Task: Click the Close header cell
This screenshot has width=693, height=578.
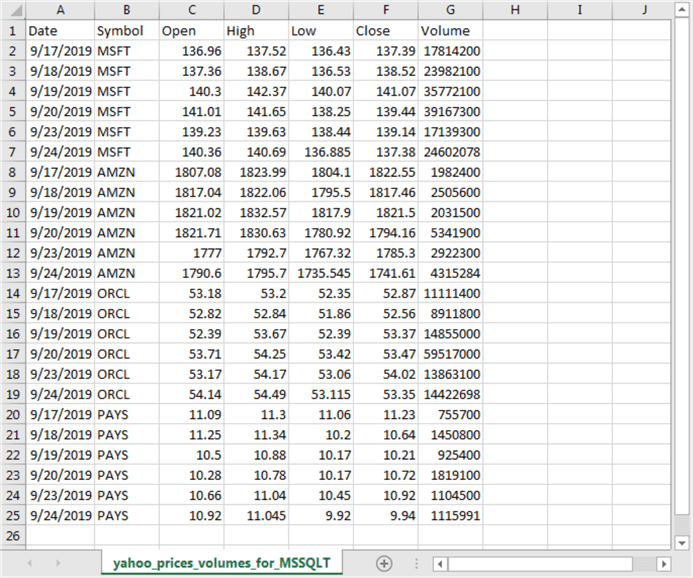Action: (x=385, y=30)
